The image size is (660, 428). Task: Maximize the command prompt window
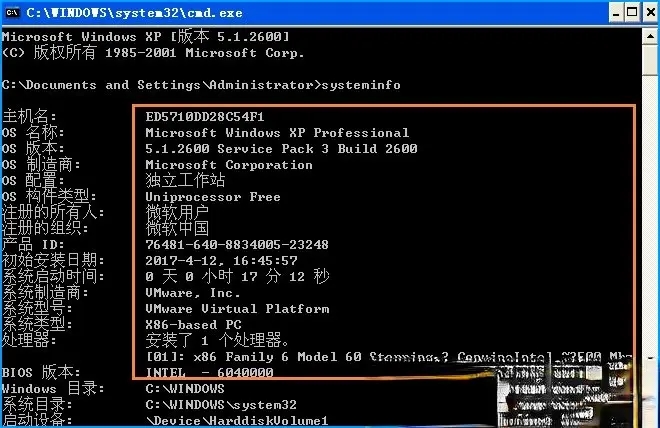coord(632,13)
